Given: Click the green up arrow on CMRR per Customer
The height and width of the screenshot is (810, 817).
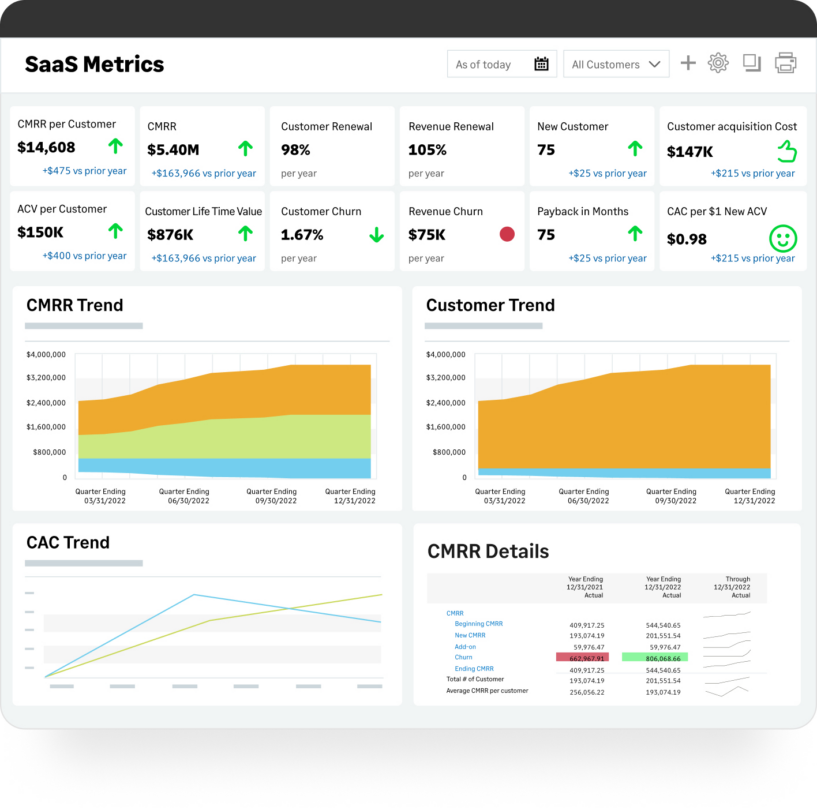Looking at the screenshot, I should click(115, 147).
